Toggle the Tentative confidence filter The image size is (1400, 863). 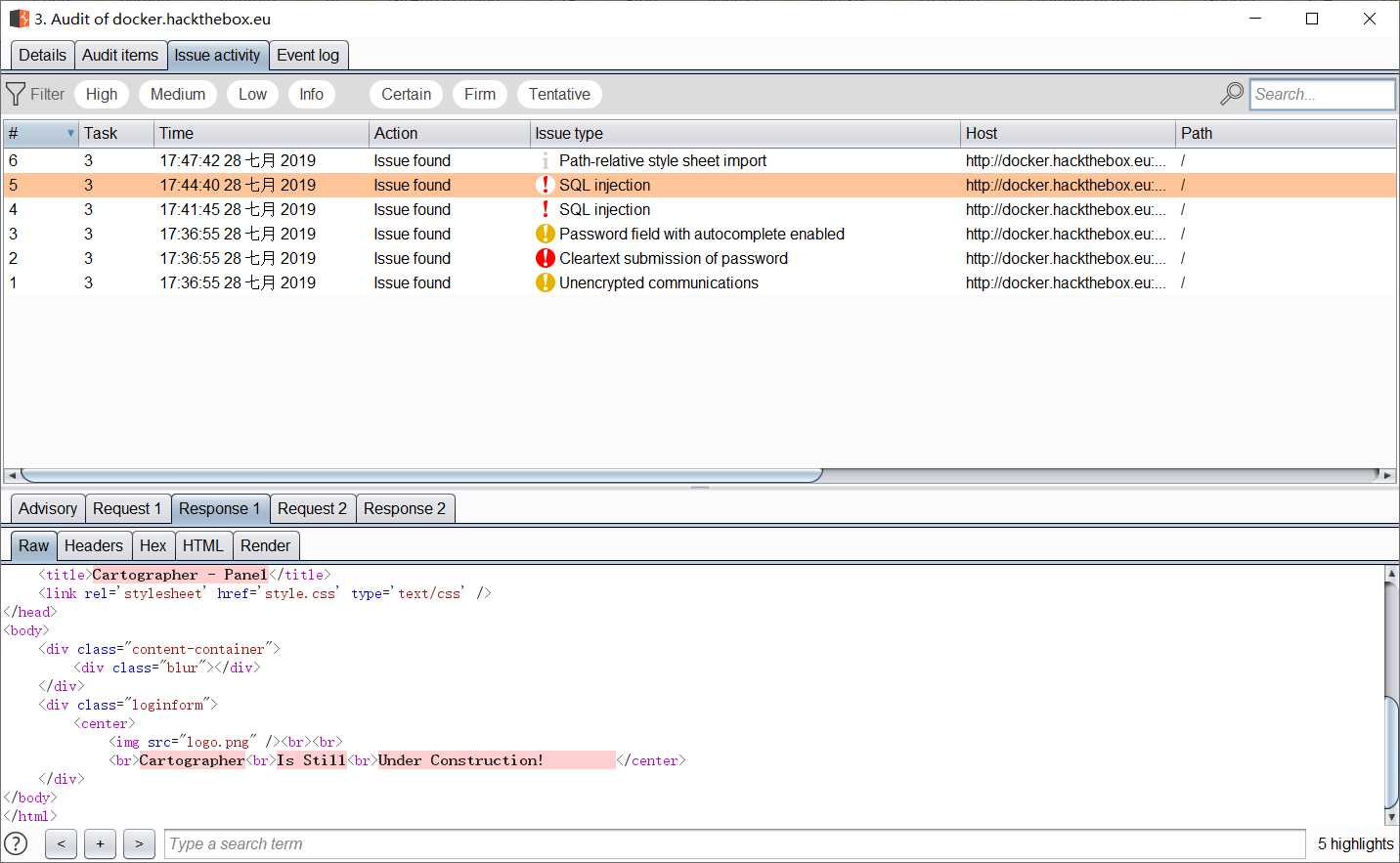559,94
